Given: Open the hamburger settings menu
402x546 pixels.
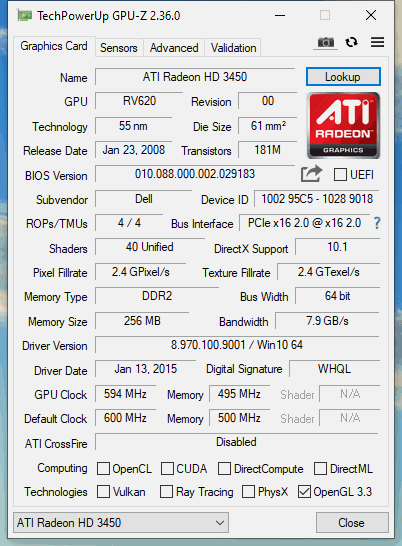Looking at the screenshot, I should pos(377,42).
